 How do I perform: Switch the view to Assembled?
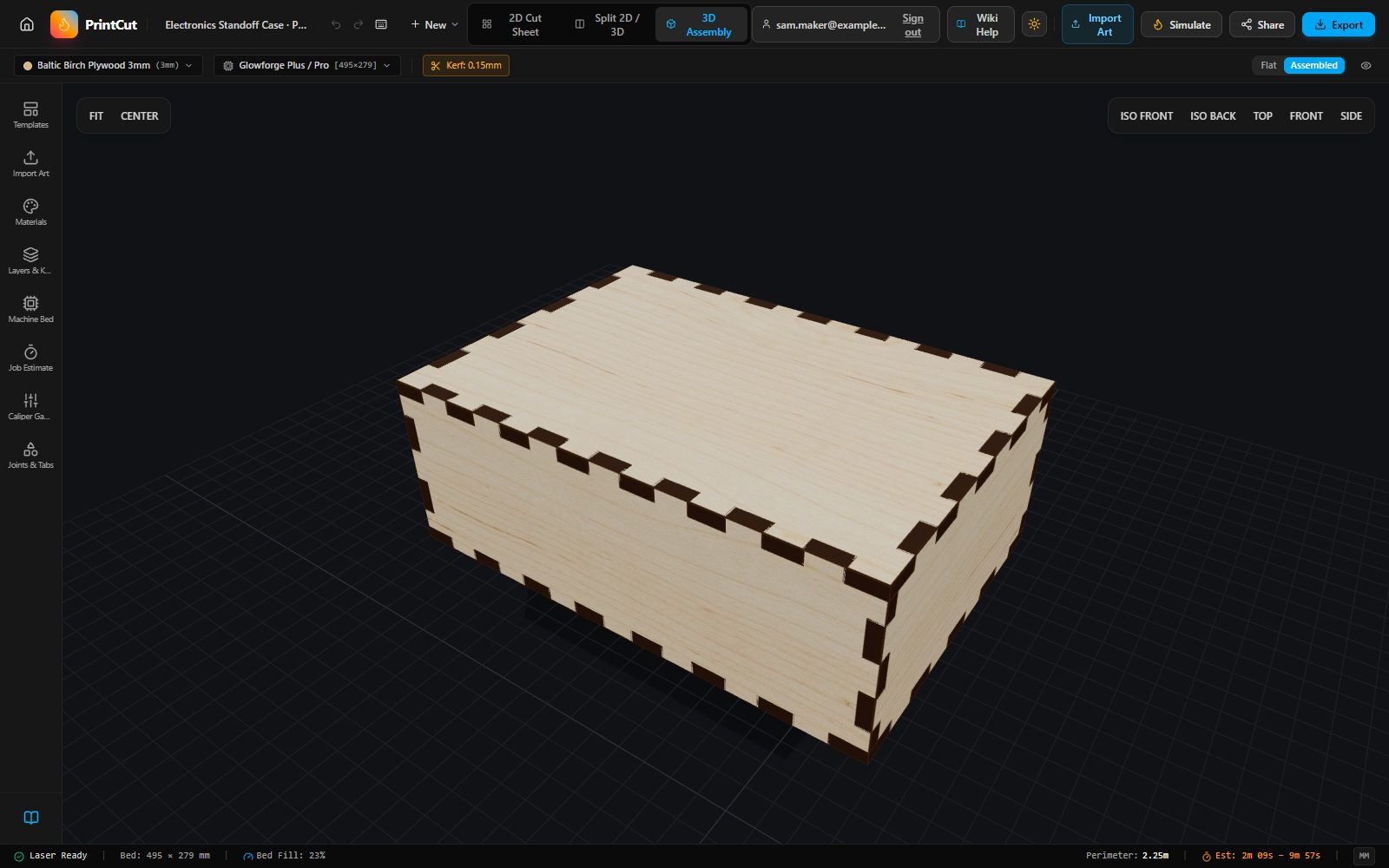1313,65
